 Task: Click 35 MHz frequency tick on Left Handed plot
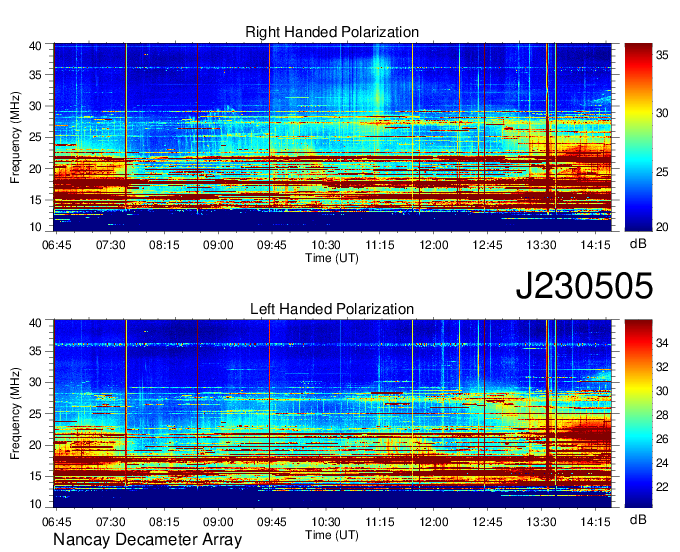(35, 351)
